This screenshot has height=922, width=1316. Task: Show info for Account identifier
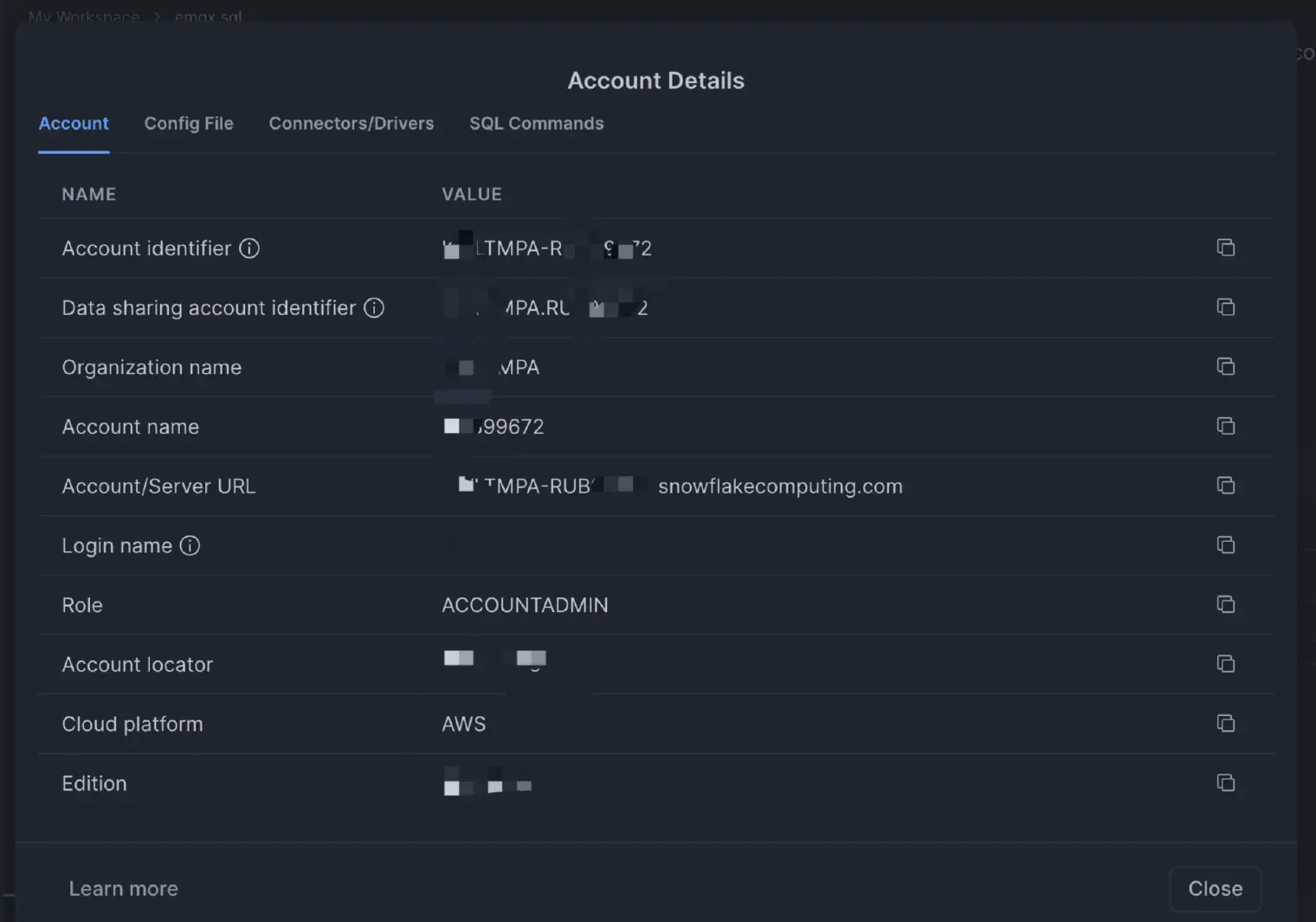point(249,248)
